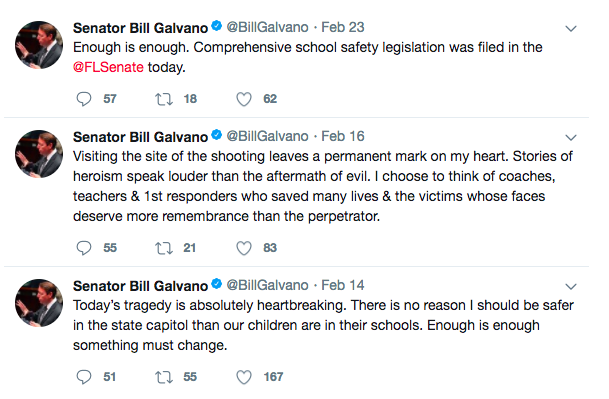The height and width of the screenshot is (399, 609).
Task: Open the options chevron on the Feb 23 tweet
Action: pyautogui.click(x=571, y=28)
